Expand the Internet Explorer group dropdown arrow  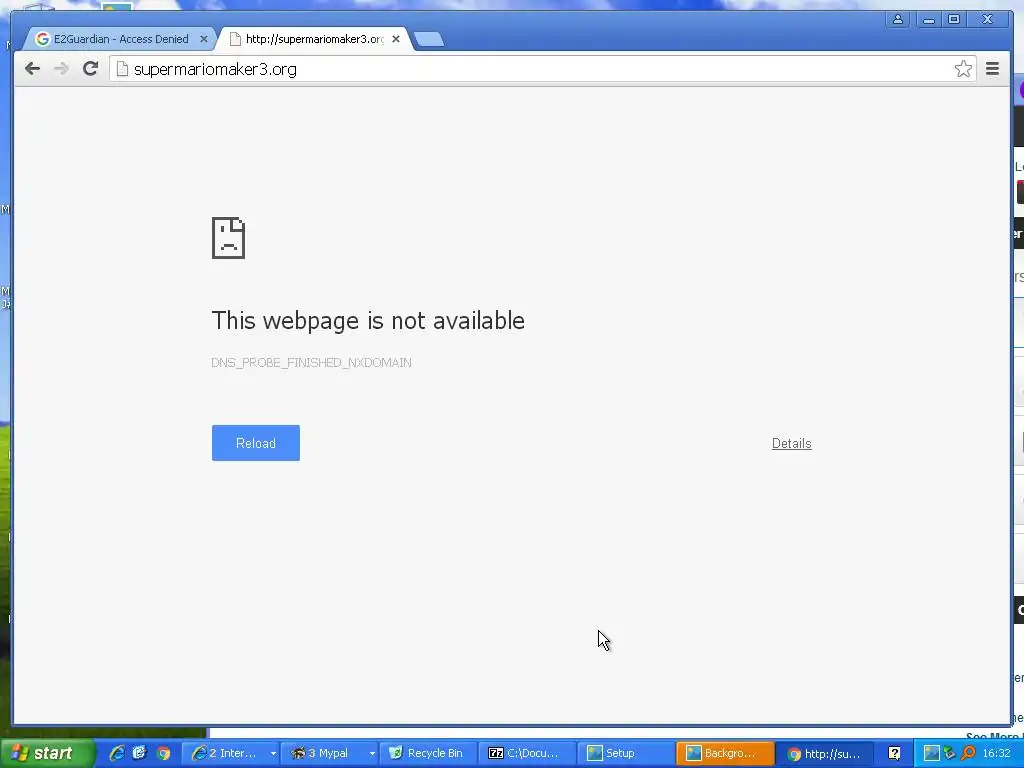click(272, 754)
